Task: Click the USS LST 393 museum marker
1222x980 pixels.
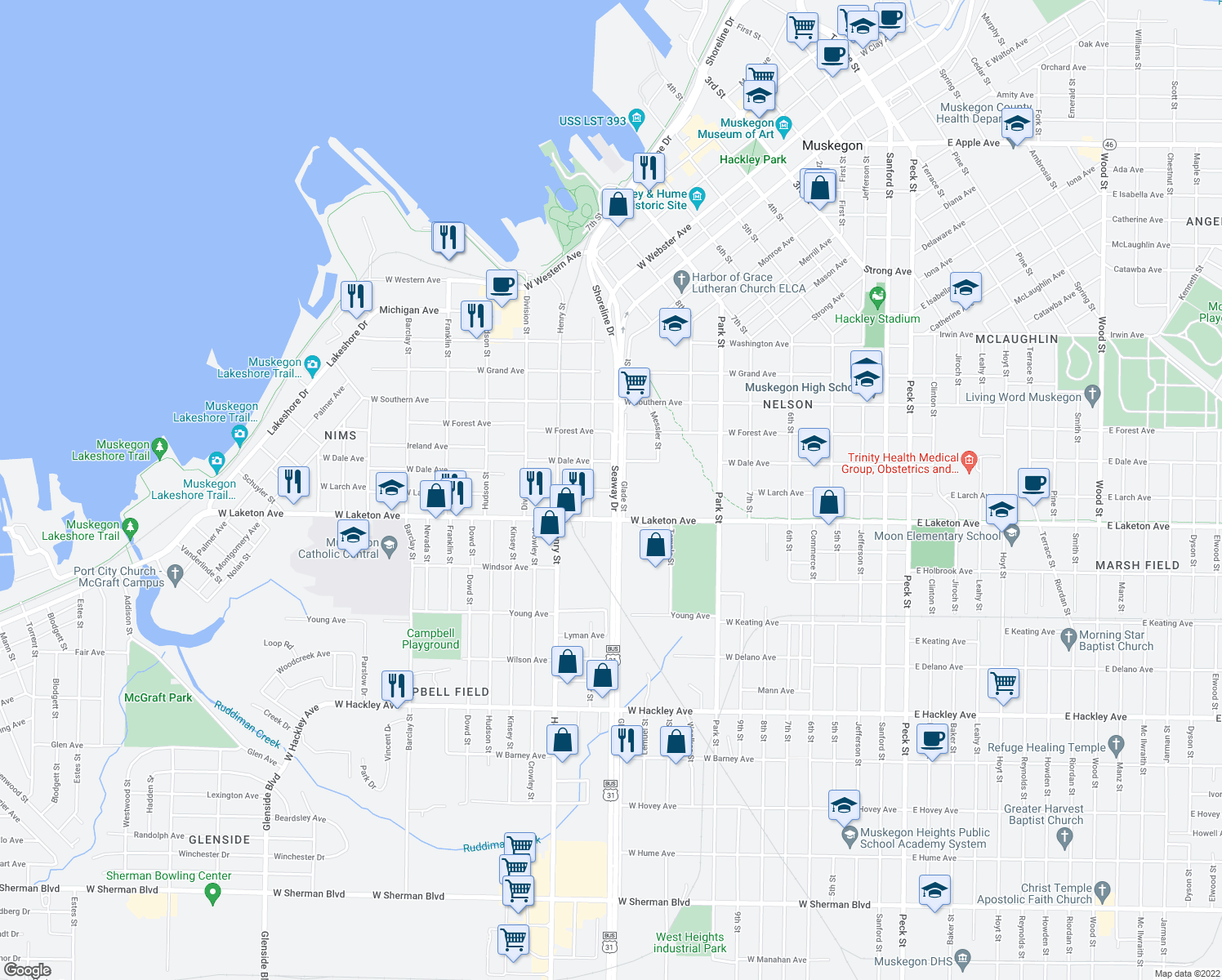Action: pyautogui.click(x=637, y=118)
